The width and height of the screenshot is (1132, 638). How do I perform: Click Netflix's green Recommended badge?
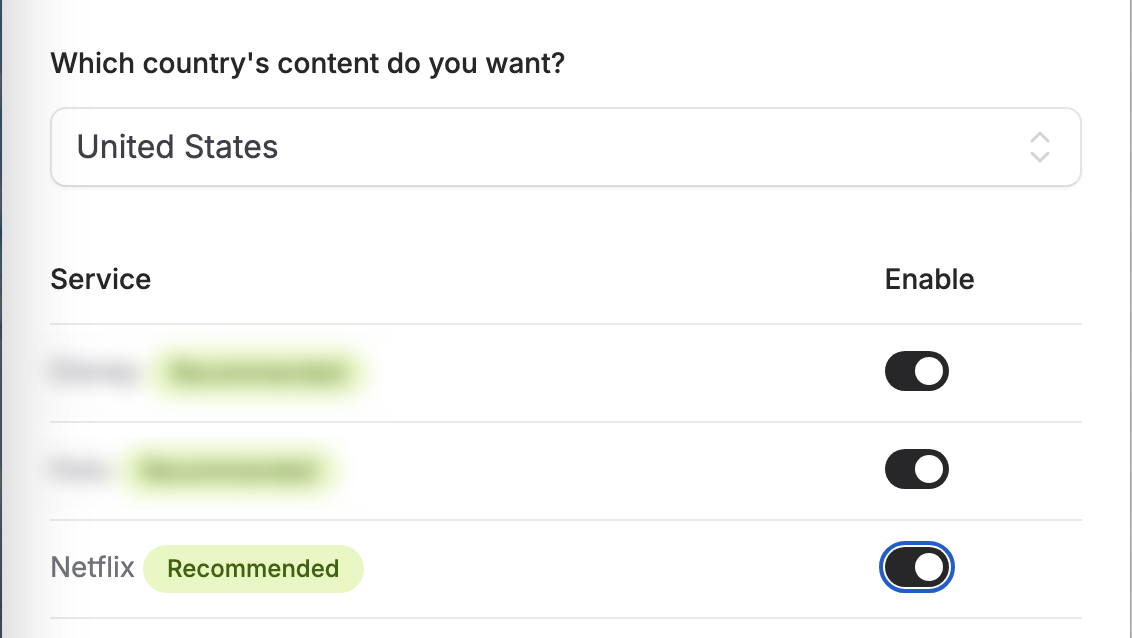pos(253,569)
